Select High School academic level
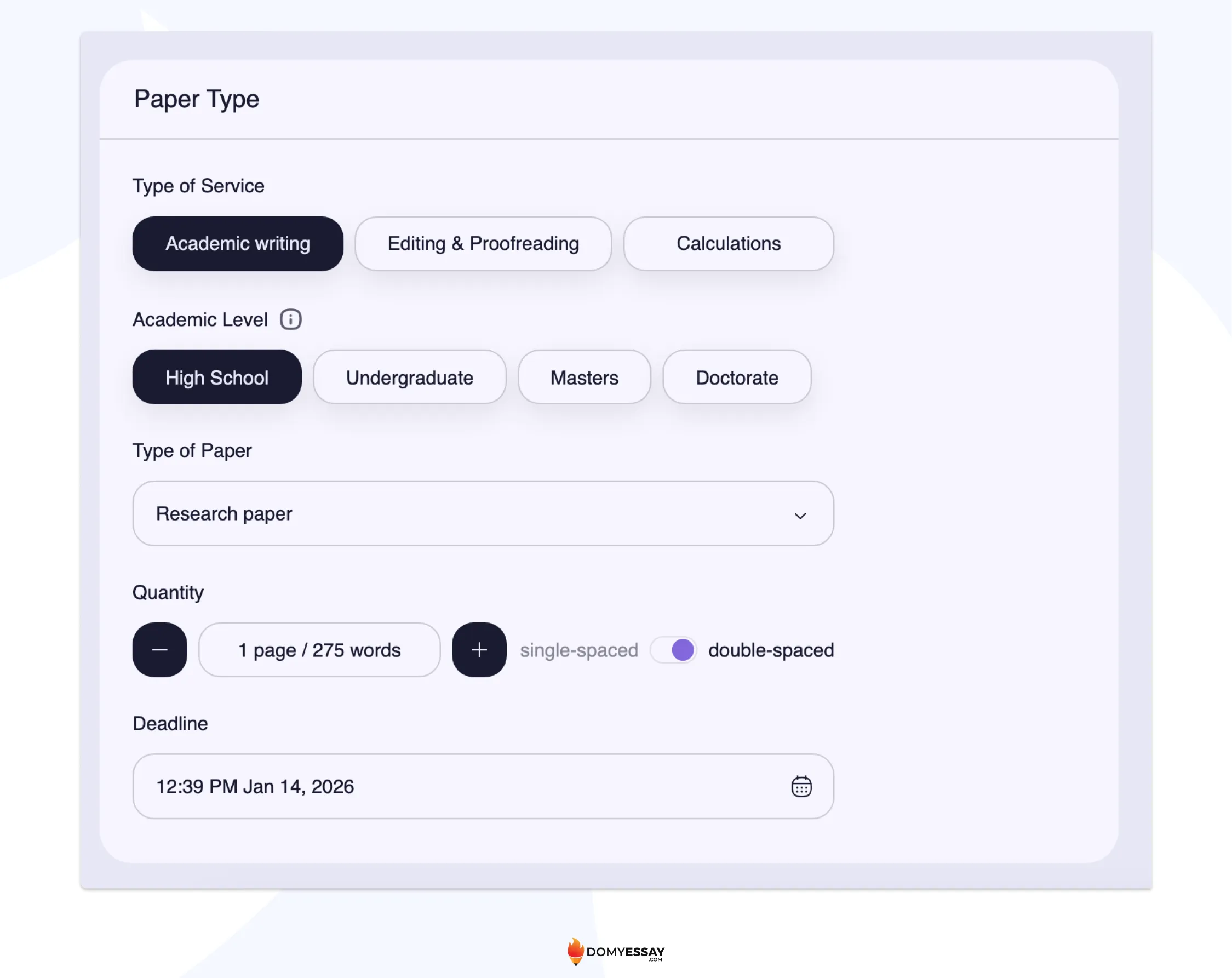This screenshot has height=978, width=1232. [x=216, y=378]
